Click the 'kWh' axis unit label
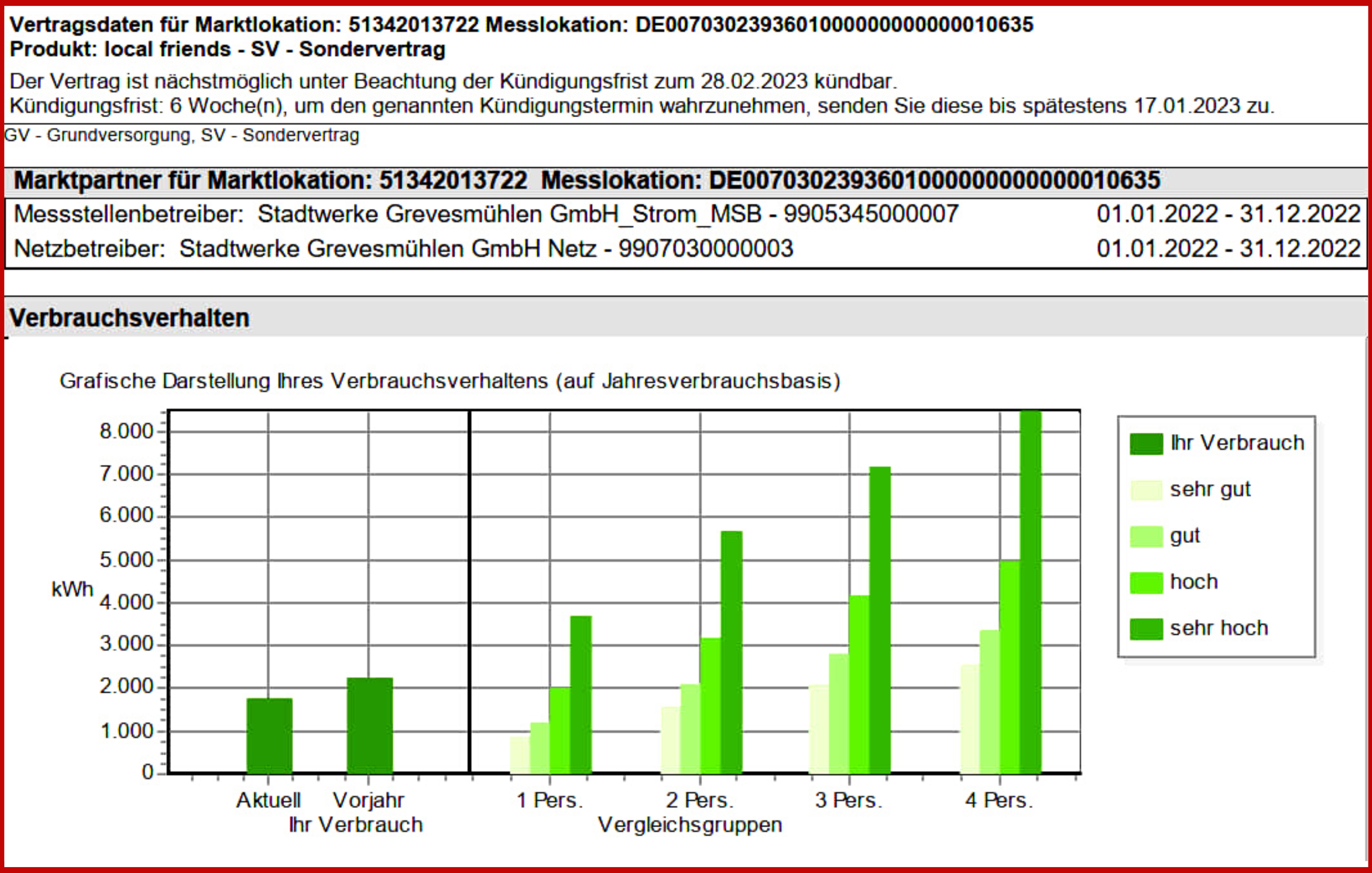This screenshot has width=1372, height=873. click(72, 589)
